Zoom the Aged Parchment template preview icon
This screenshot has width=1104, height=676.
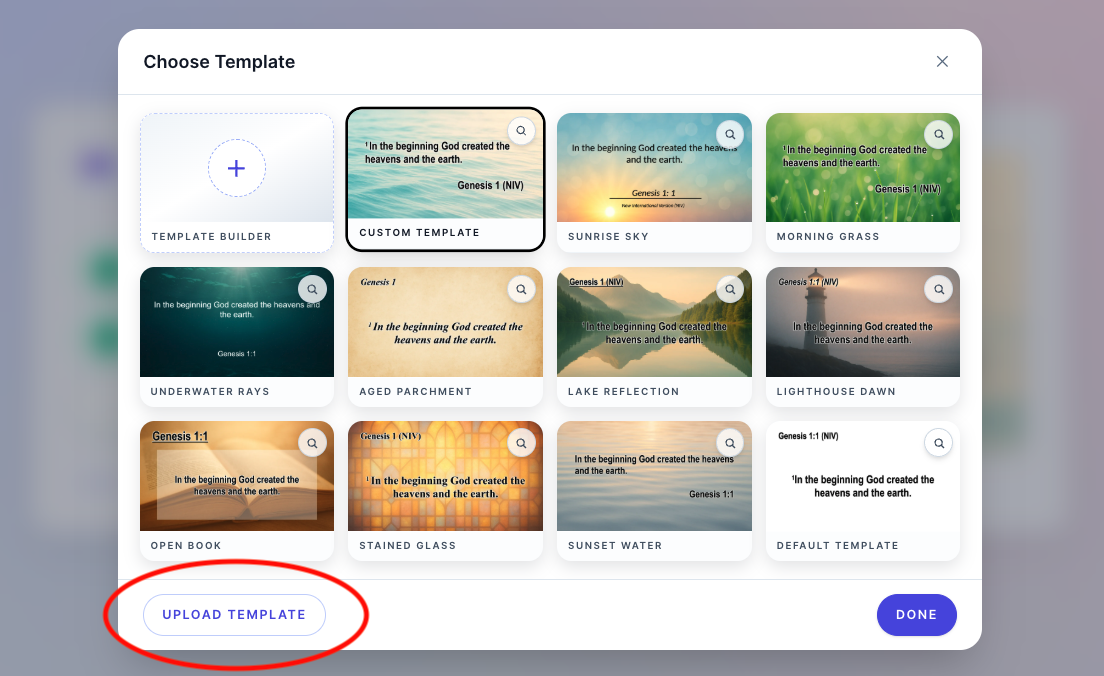[521, 289]
